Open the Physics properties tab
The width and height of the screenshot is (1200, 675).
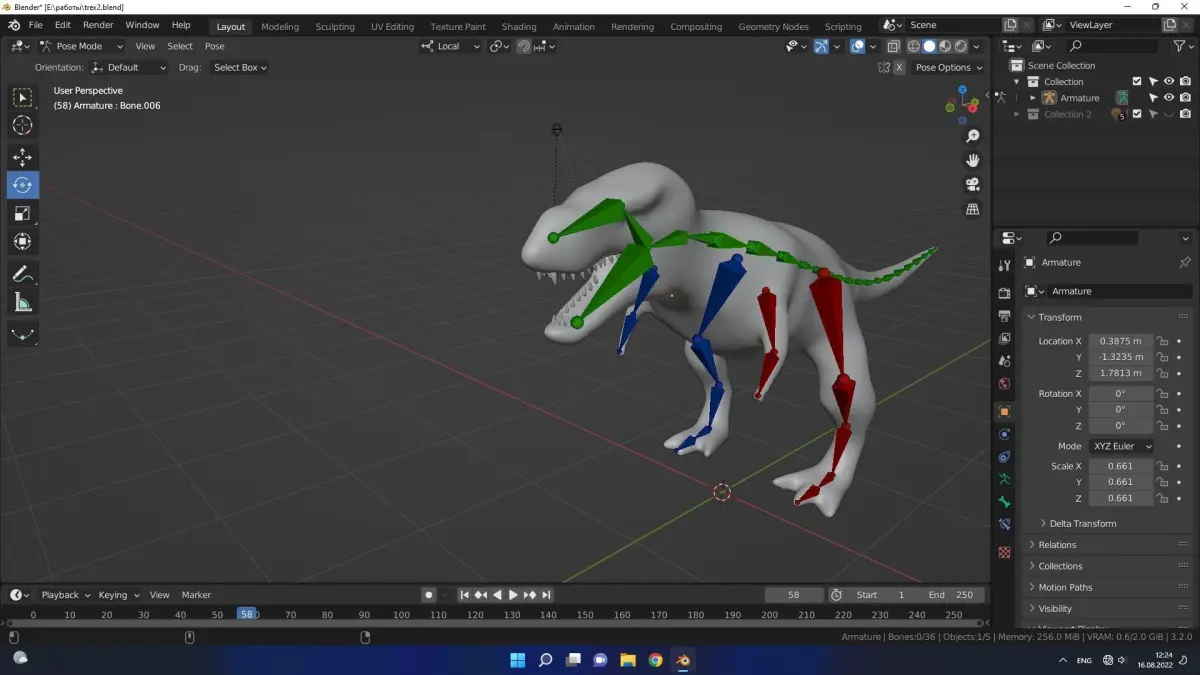pyautogui.click(x=1005, y=434)
